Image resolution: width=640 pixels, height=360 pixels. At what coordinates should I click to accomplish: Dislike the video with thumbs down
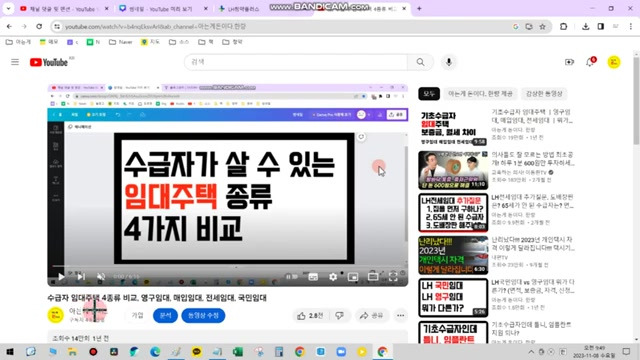[340, 316]
